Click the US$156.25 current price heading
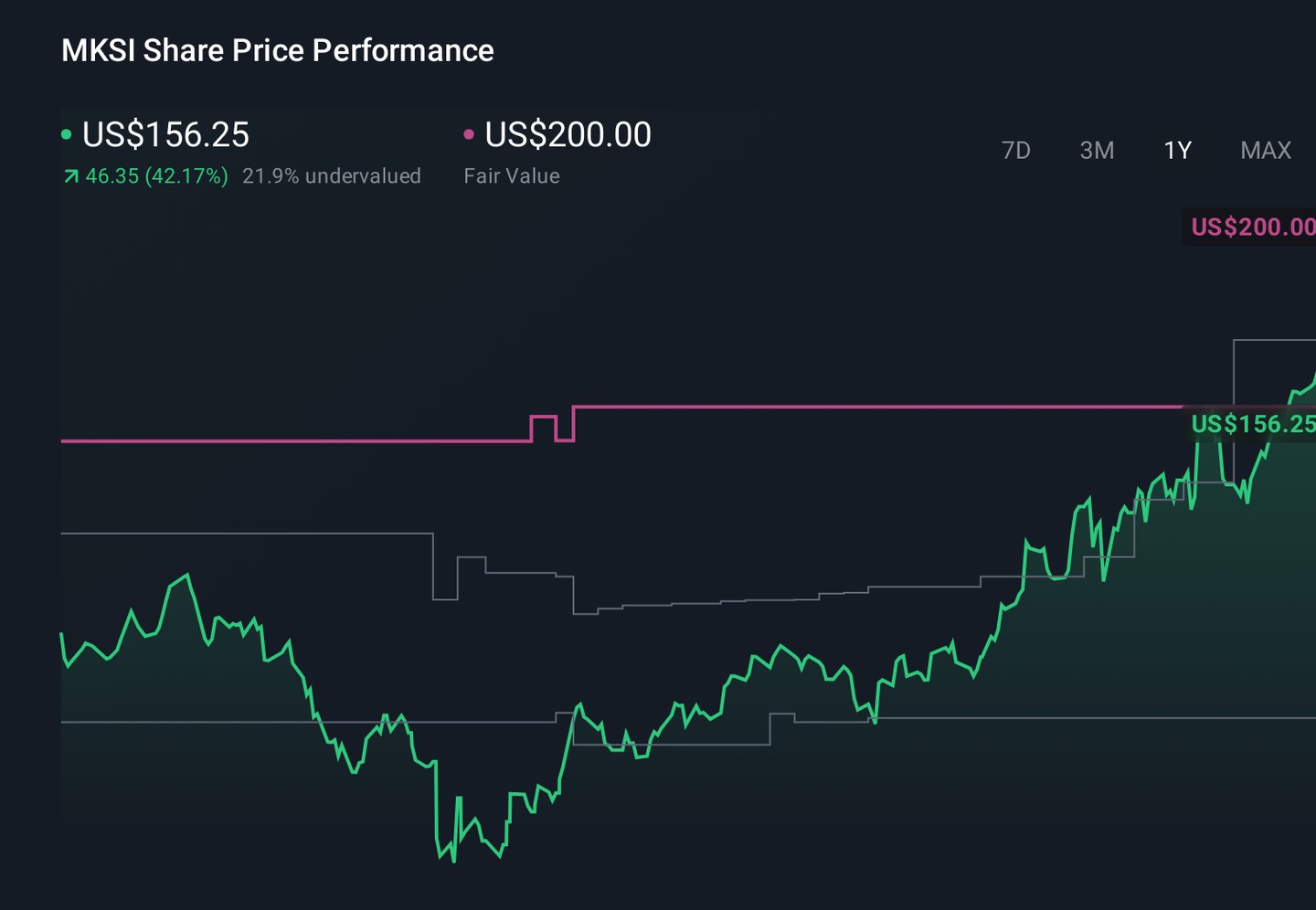 pyautogui.click(x=165, y=134)
